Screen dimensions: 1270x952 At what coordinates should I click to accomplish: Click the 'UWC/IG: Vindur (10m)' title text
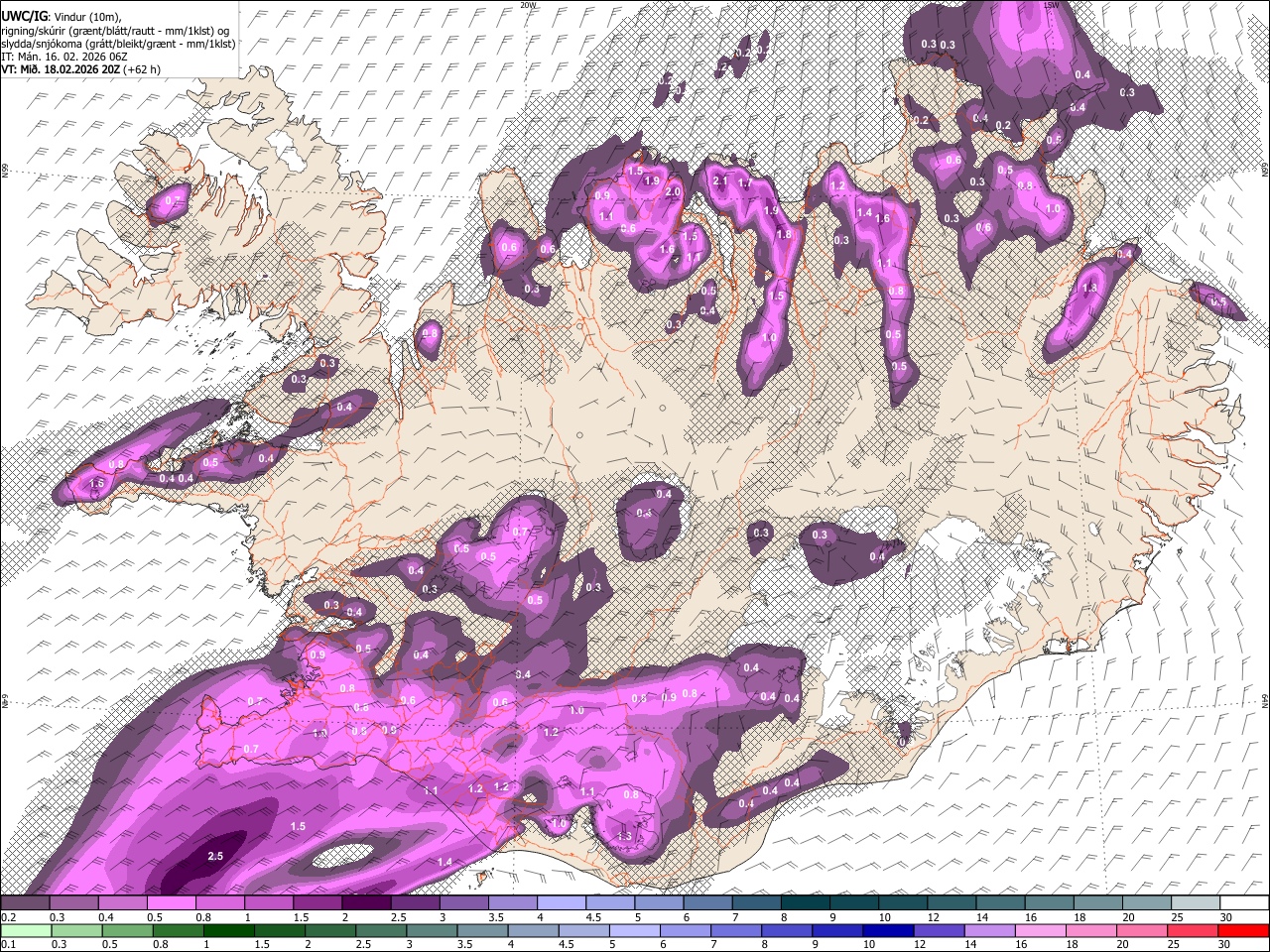62,16
